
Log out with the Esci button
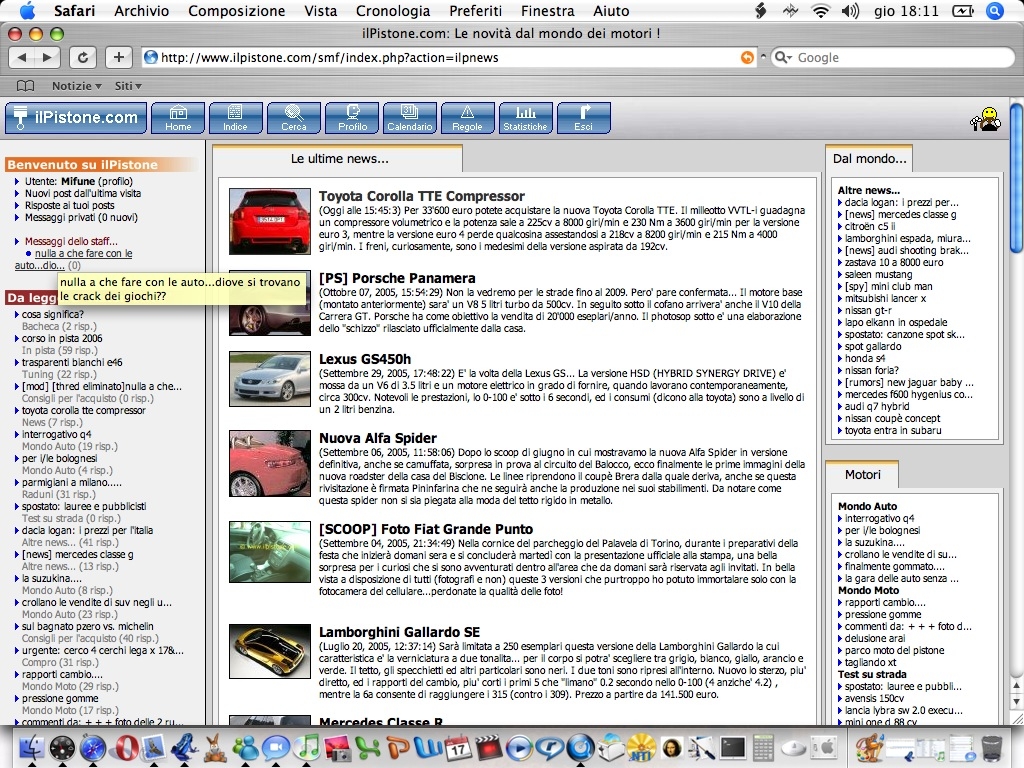tap(584, 118)
